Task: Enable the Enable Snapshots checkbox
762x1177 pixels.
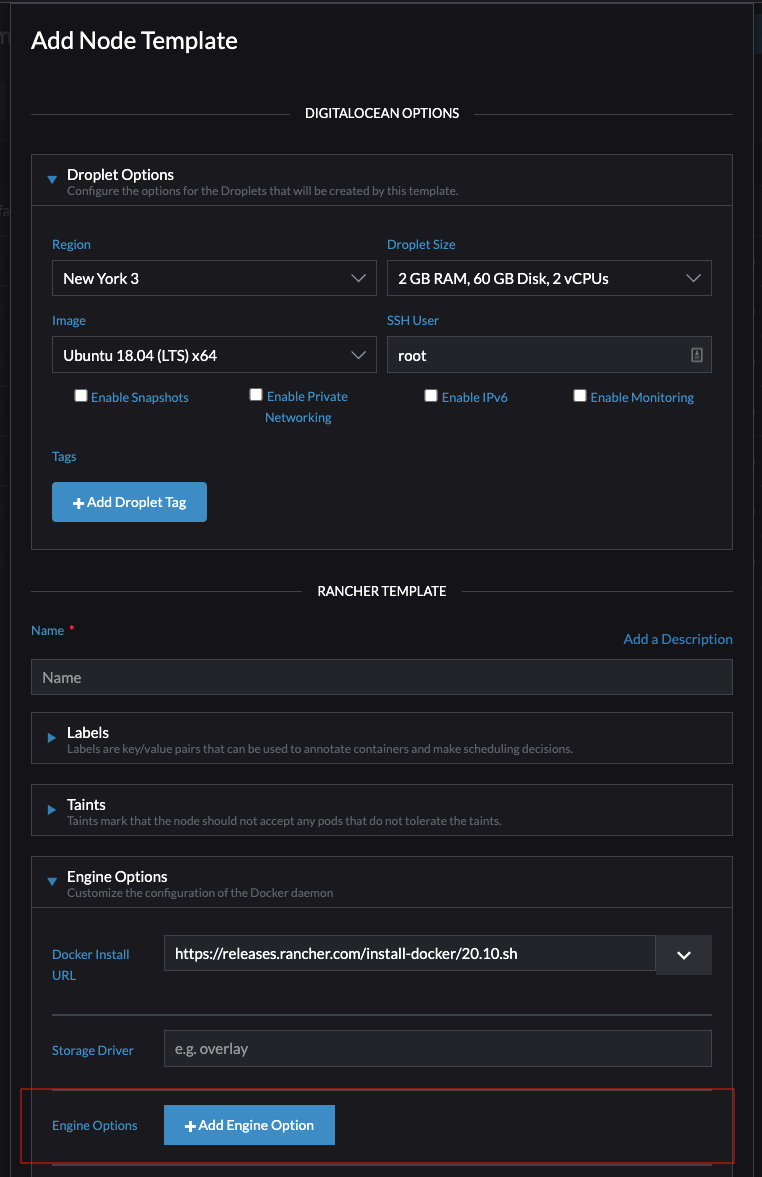Action: pos(81,394)
